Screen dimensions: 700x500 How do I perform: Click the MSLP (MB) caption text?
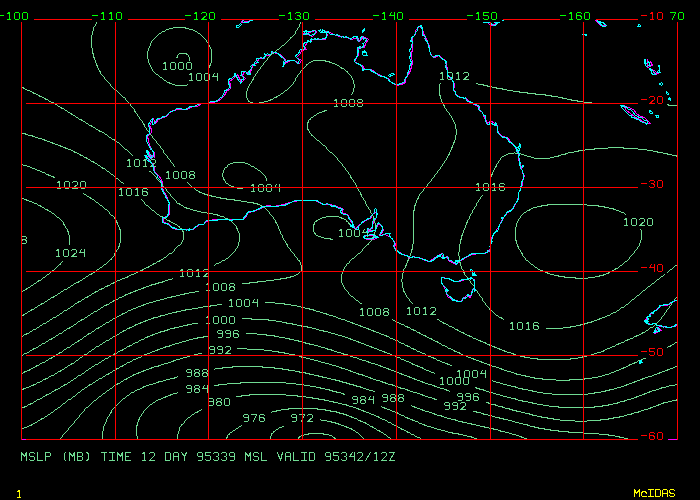click(57, 456)
